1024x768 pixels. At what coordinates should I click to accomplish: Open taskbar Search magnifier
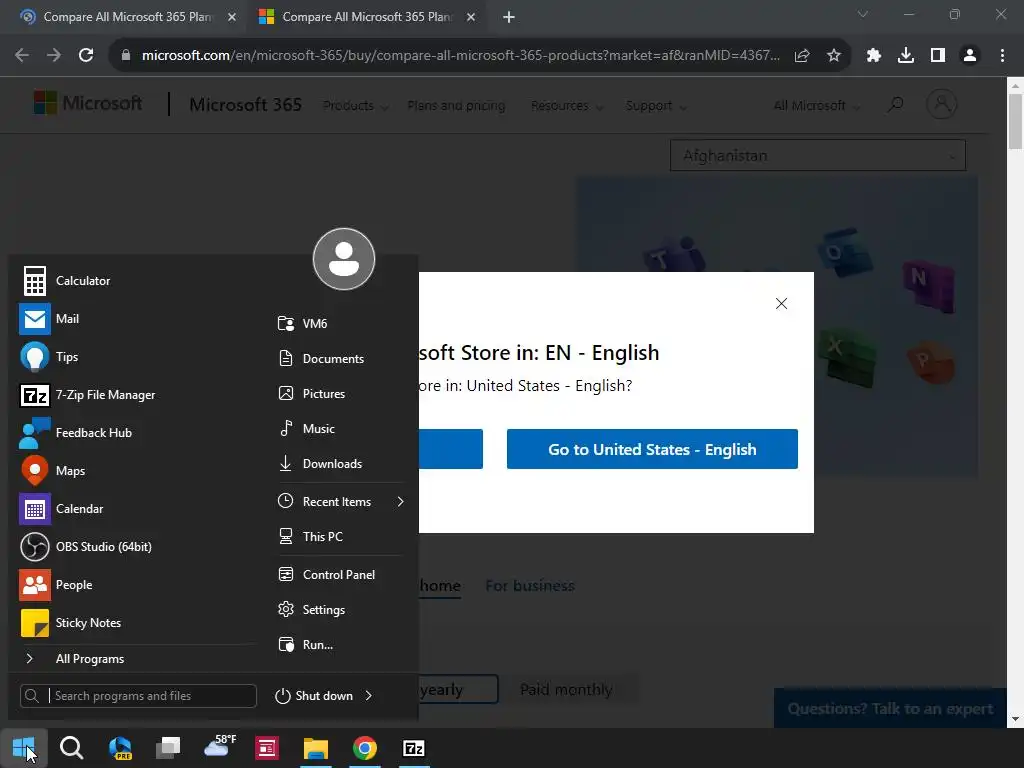tap(71, 748)
